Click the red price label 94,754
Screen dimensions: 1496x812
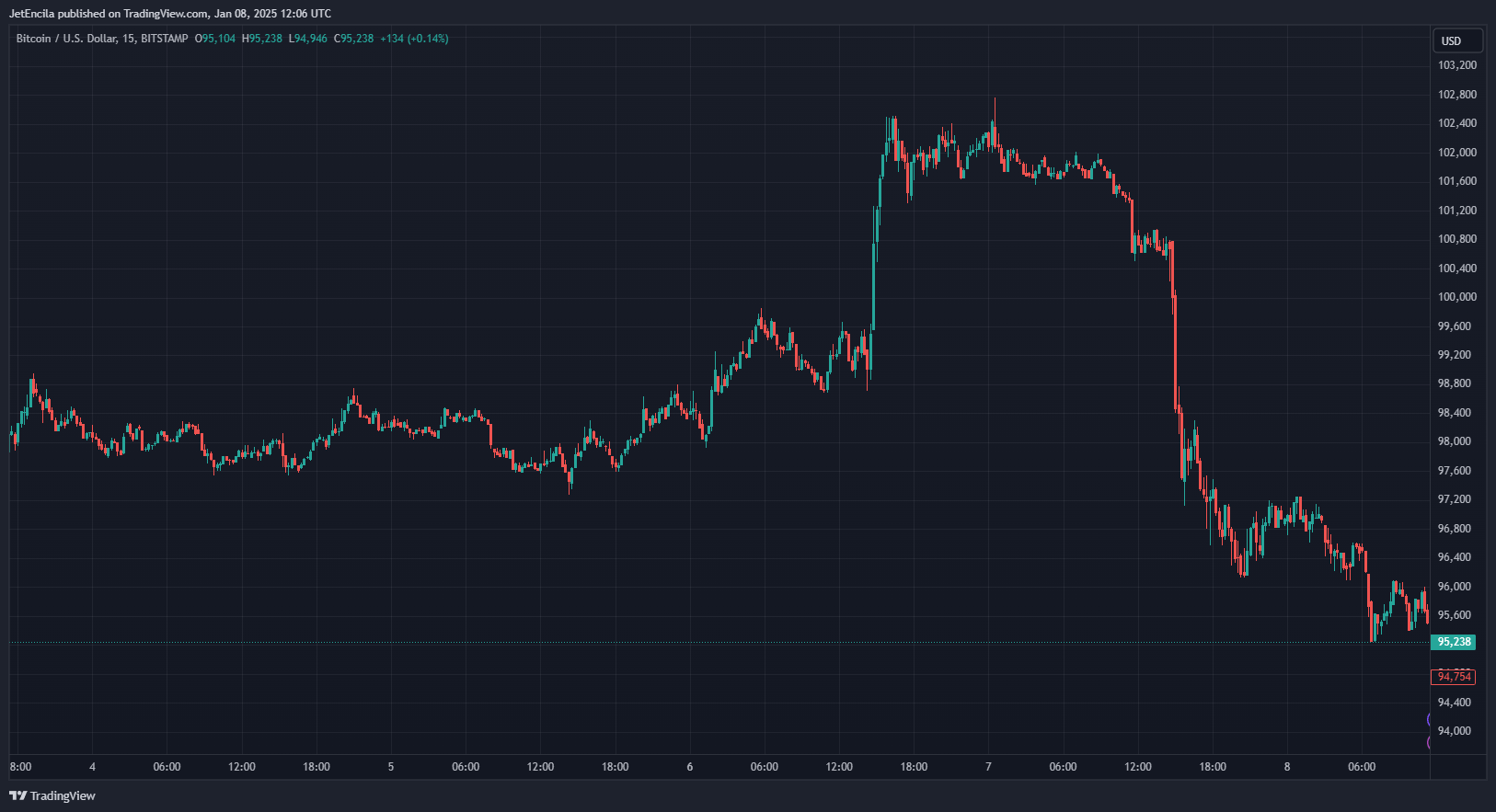(x=1454, y=677)
